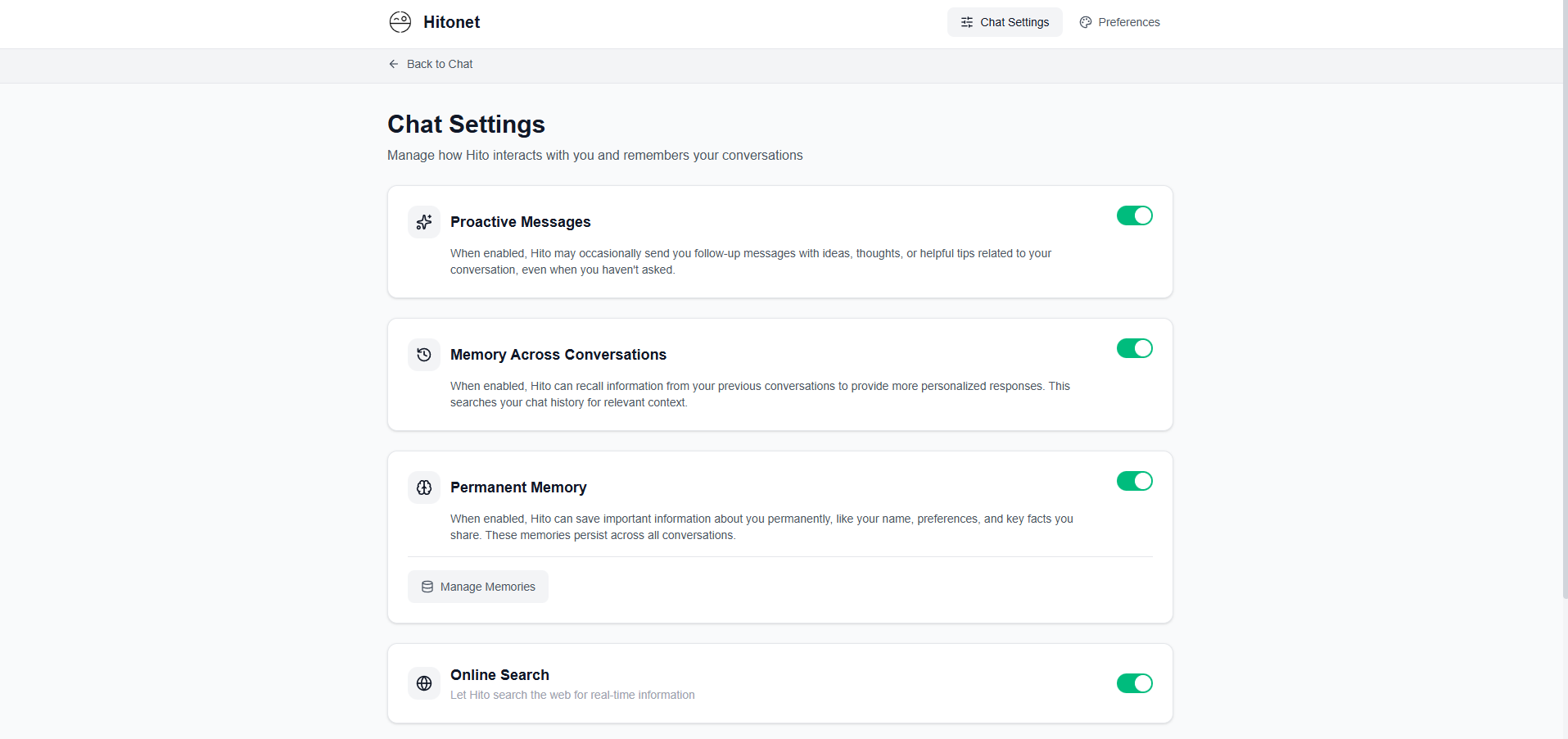Click the Hitonet brand name
This screenshot has height=739, width=1568.
451,22
